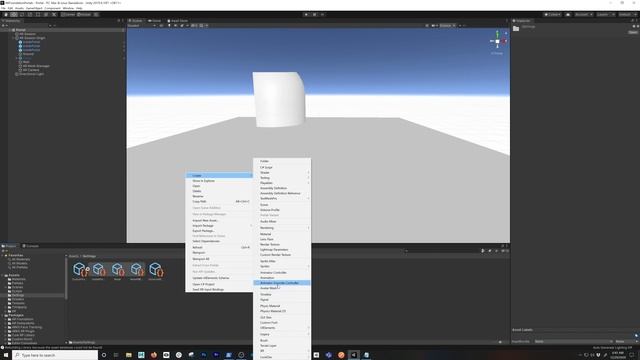640x360 pixels.
Task: Choose Open C# Project in context menu
Action: [x=219, y=284]
